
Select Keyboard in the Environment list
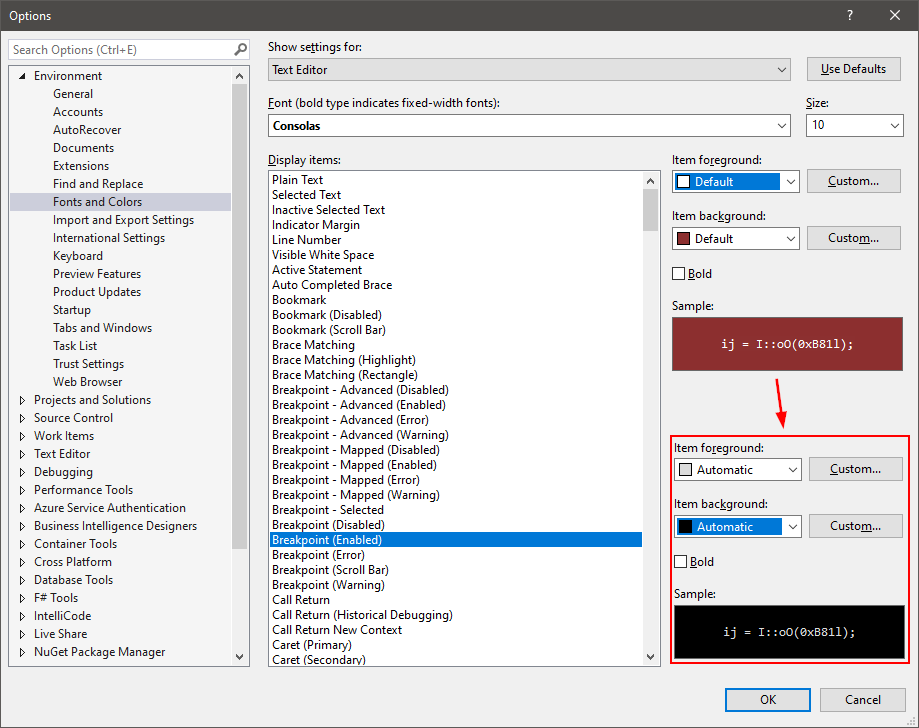(x=77, y=256)
